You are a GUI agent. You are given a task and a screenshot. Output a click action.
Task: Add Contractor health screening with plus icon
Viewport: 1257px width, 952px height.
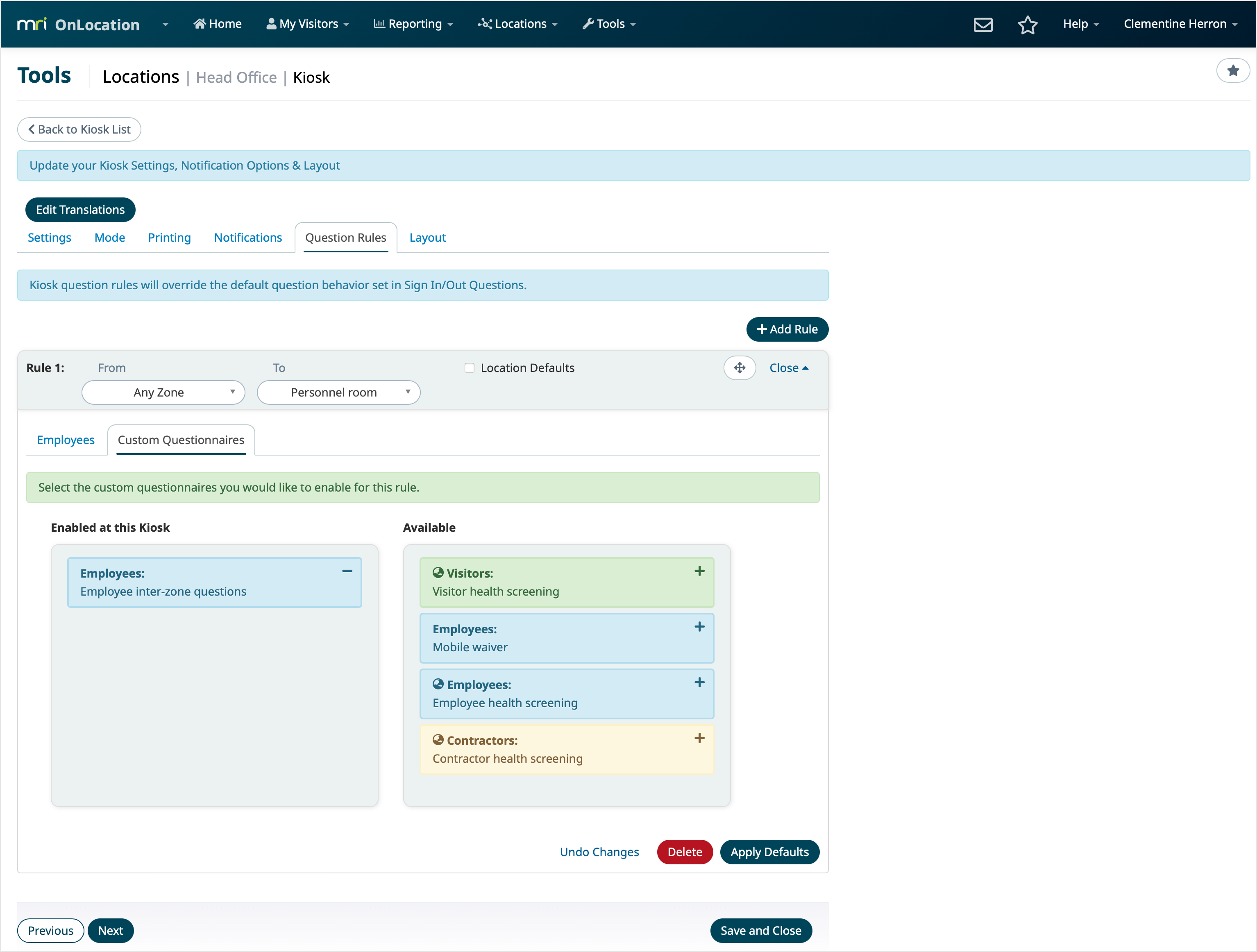click(699, 738)
